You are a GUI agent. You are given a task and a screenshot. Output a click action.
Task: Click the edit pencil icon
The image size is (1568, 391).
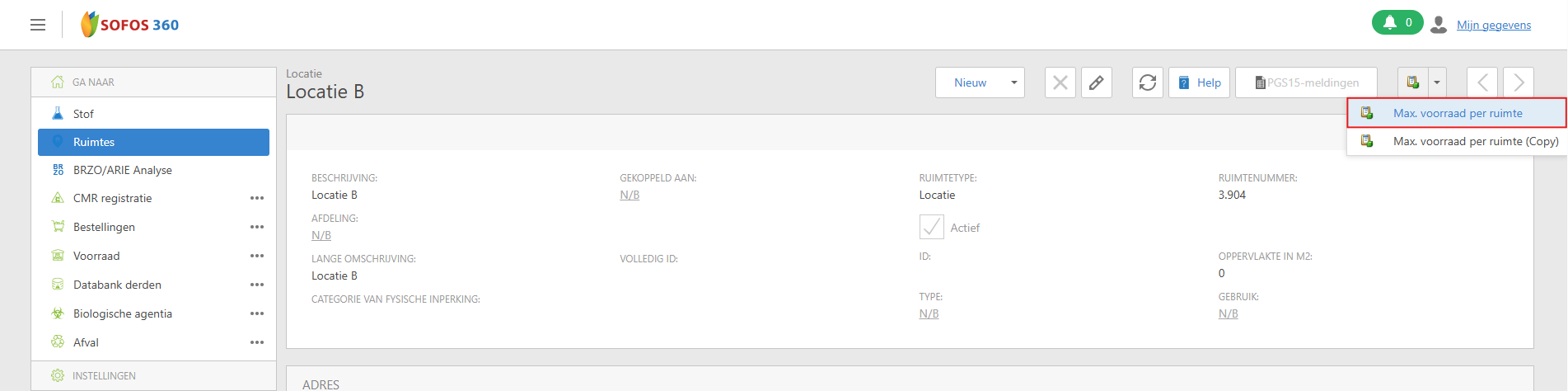[1096, 82]
